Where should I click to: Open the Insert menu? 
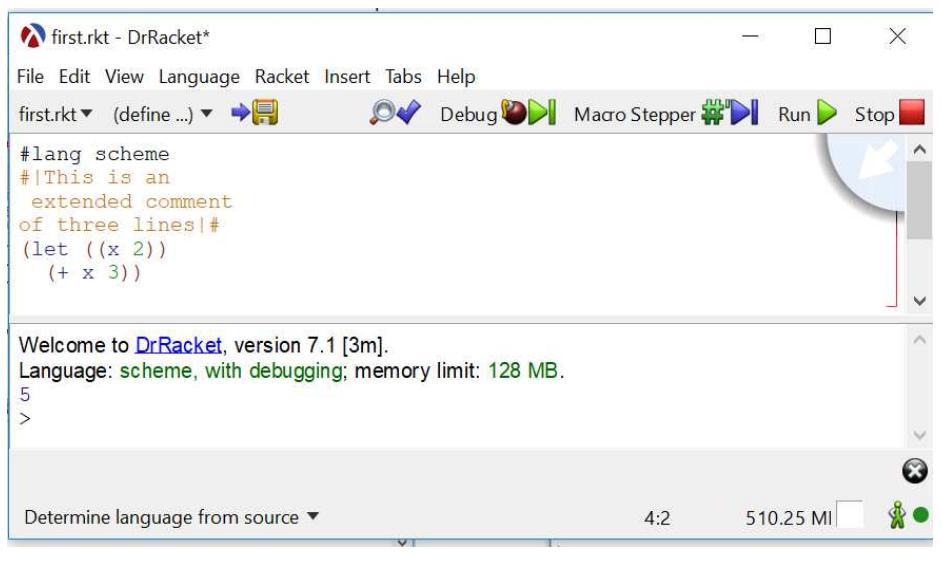coord(347,77)
